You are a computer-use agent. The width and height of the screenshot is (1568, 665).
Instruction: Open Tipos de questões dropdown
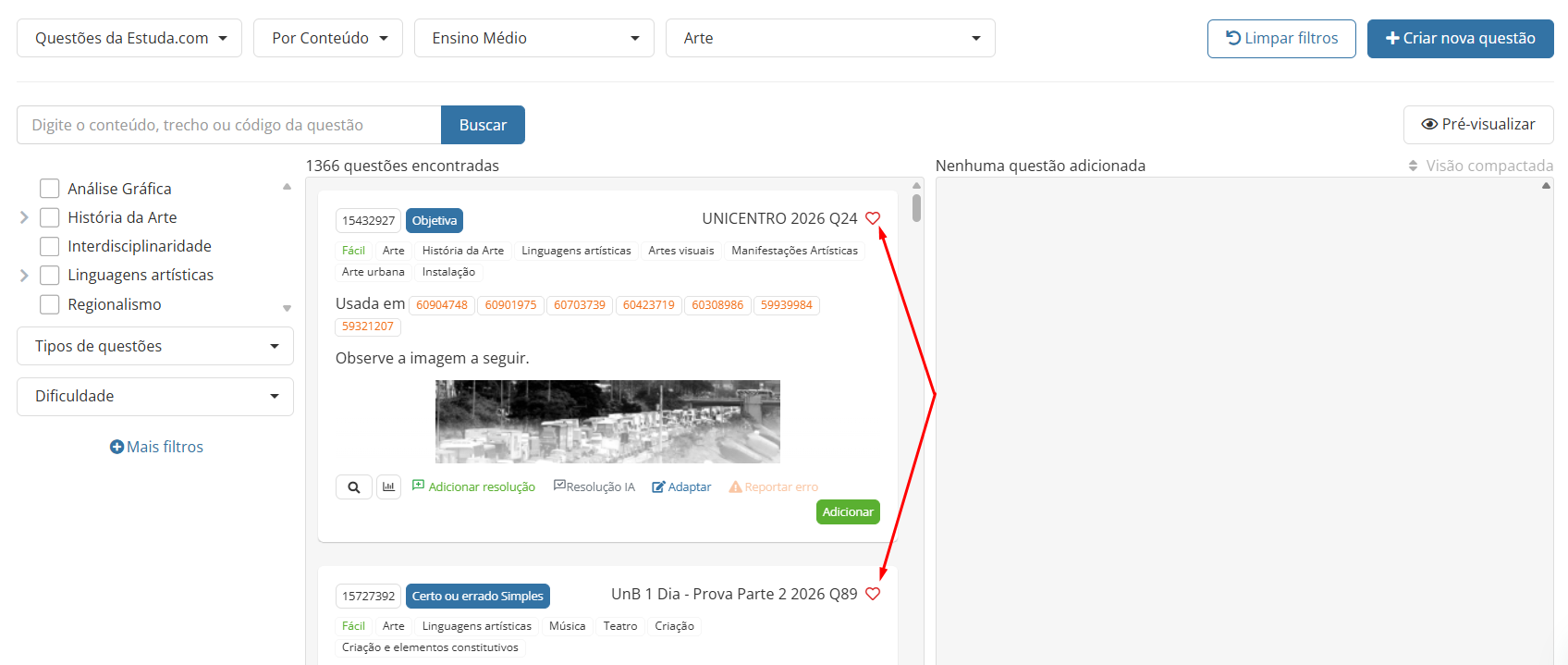point(155,346)
